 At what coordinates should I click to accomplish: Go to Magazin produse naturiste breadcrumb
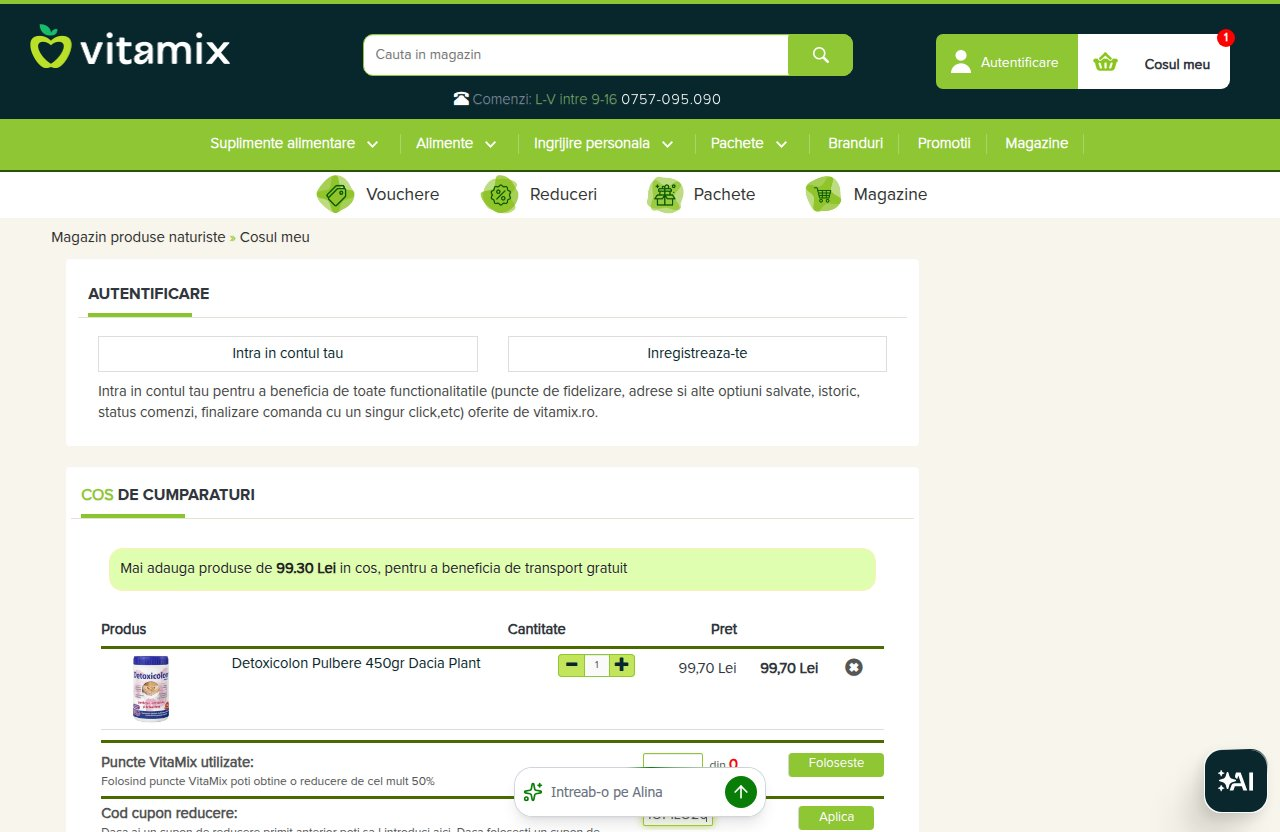point(139,237)
